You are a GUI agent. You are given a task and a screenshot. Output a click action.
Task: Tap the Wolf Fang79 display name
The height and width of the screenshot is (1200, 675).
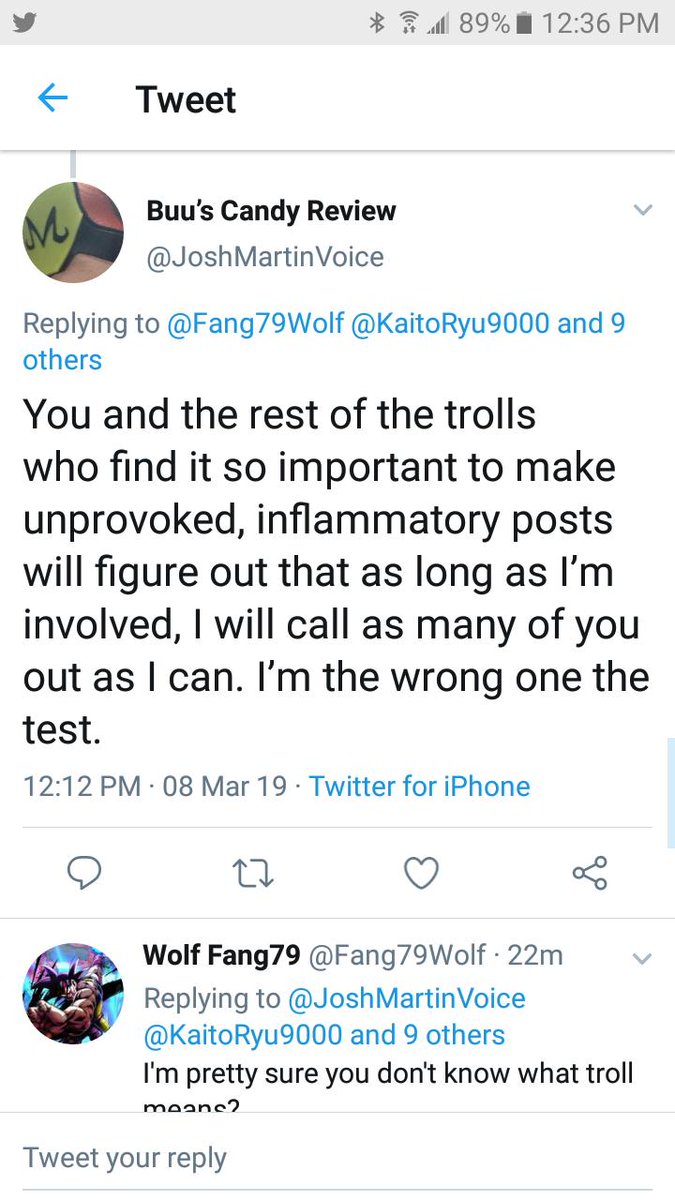222,955
